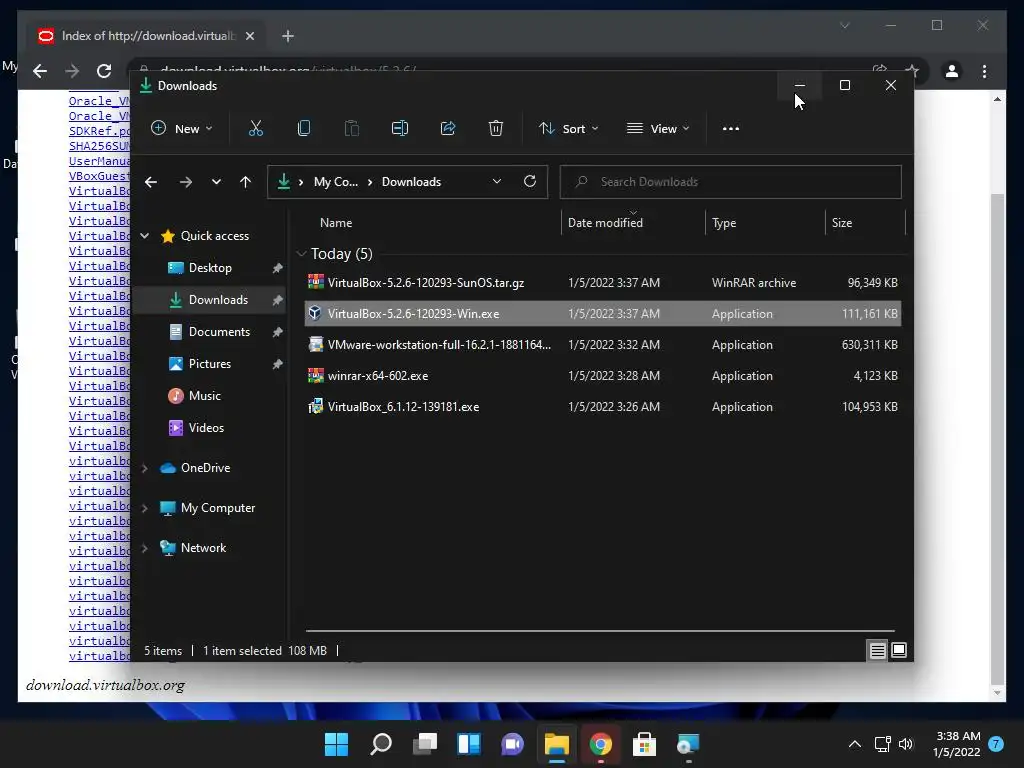
Task: Go back in Chrome browser
Action: 40,71
